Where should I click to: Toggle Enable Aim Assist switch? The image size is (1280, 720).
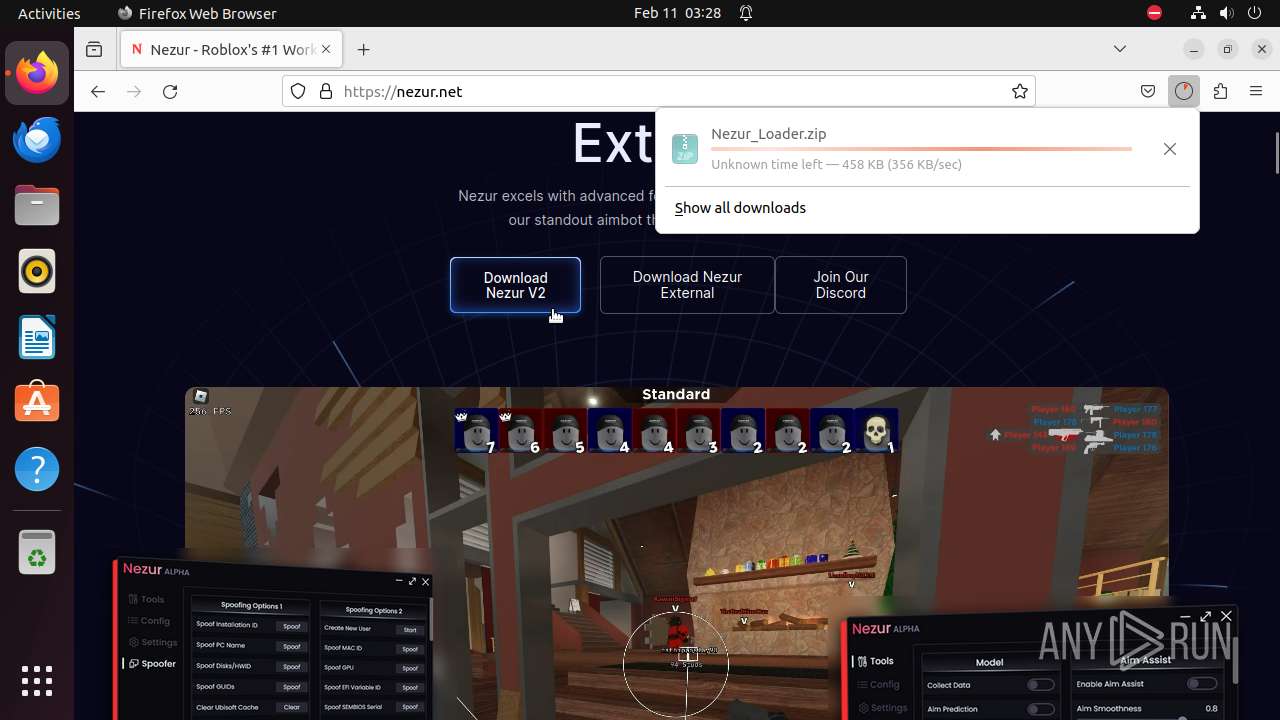1201,684
